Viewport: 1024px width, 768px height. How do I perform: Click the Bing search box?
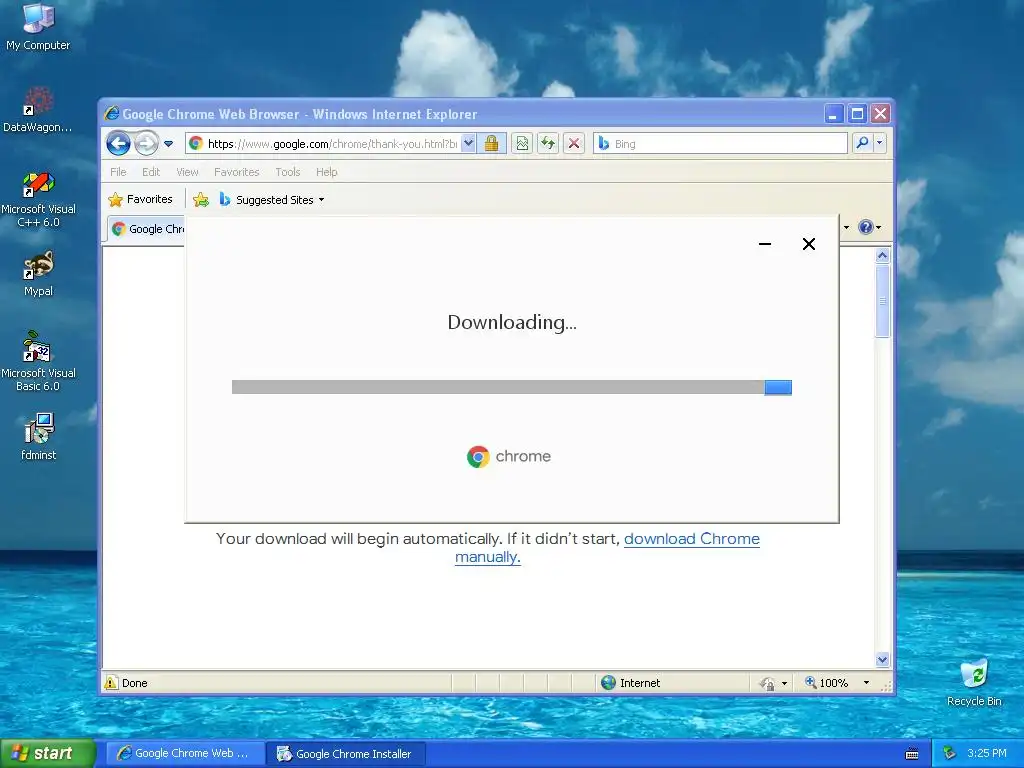point(720,144)
